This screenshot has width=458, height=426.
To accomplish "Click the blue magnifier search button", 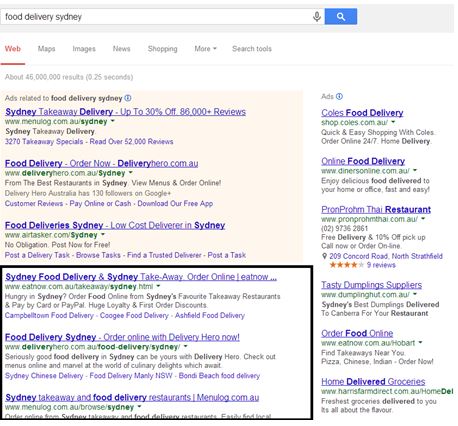I will click(341, 16).
